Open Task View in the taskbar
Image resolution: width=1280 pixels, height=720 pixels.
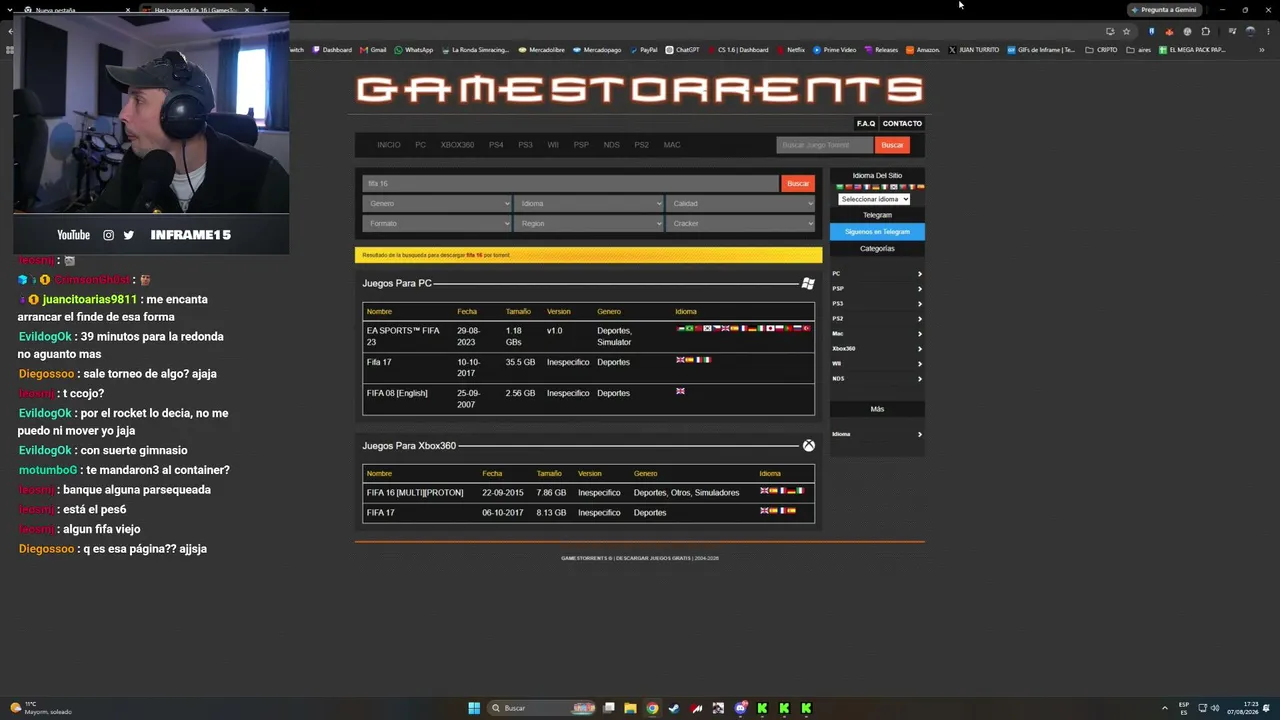(608, 708)
